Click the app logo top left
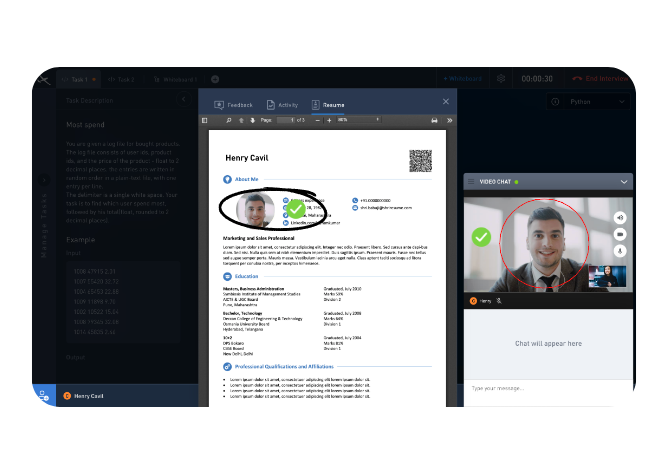Screen dimensions: 668x474 43,79
